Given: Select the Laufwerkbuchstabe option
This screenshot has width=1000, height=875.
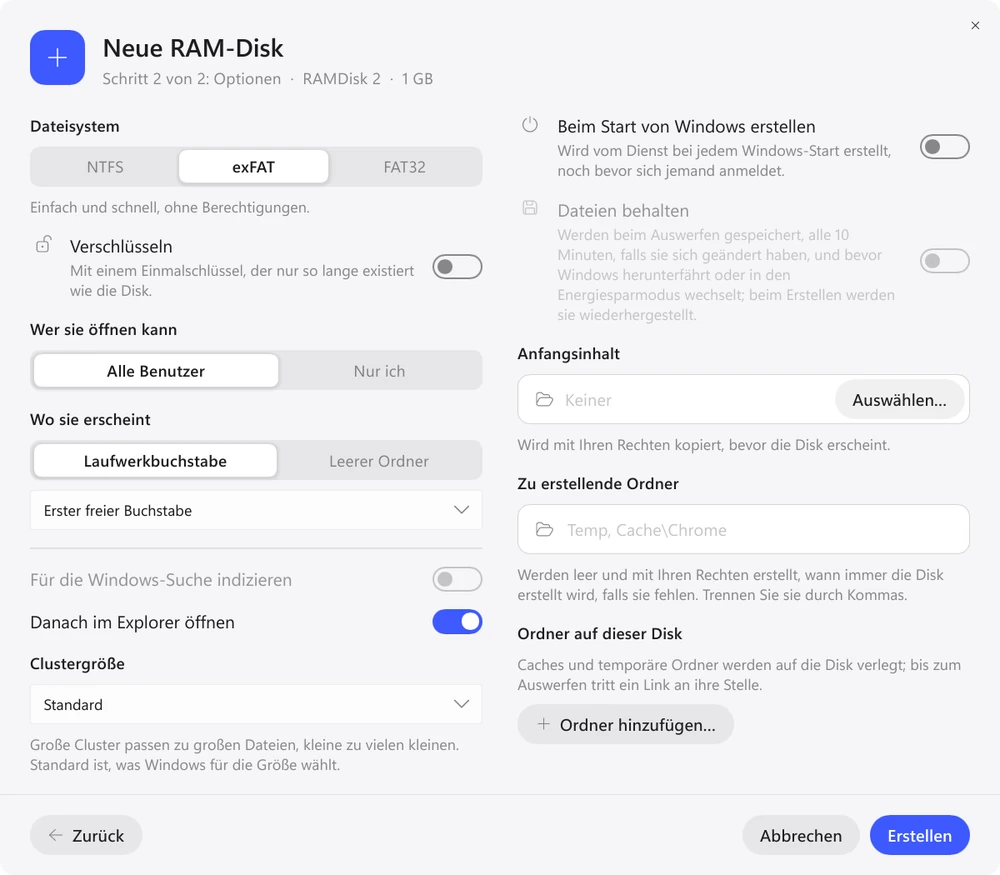Looking at the screenshot, I should tap(155, 460).
